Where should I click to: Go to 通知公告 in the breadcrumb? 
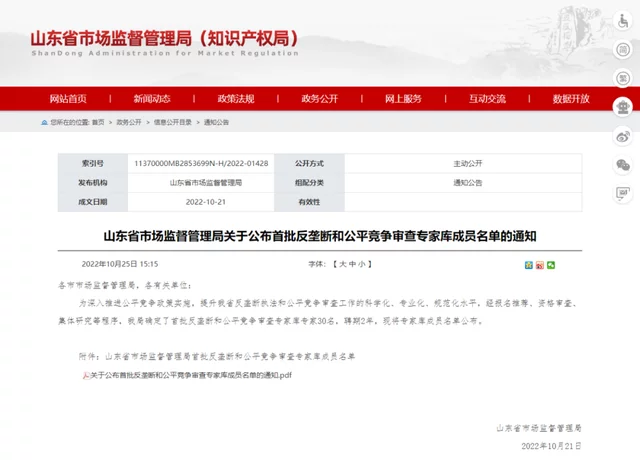point(216,122)
